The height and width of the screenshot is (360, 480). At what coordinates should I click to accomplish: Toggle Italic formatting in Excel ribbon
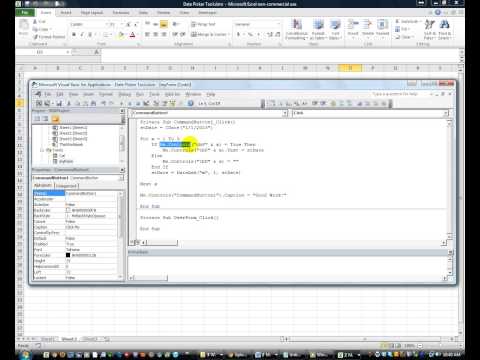click(82, 35)
